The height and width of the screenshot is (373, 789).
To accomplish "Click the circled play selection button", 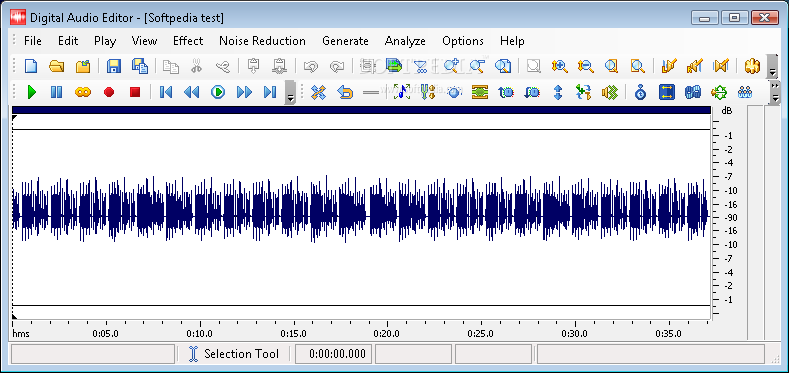I will click(x=218, y=92).
